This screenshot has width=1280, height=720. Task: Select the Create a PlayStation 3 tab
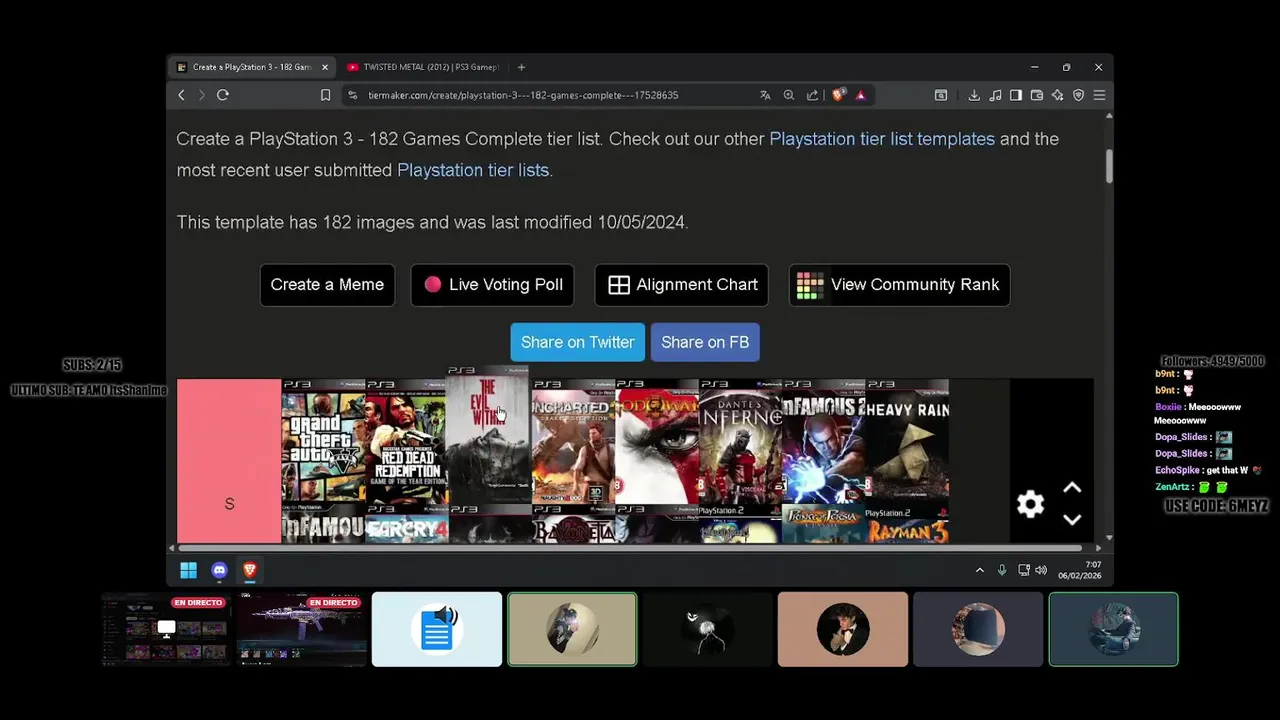(x=252, y=67)
